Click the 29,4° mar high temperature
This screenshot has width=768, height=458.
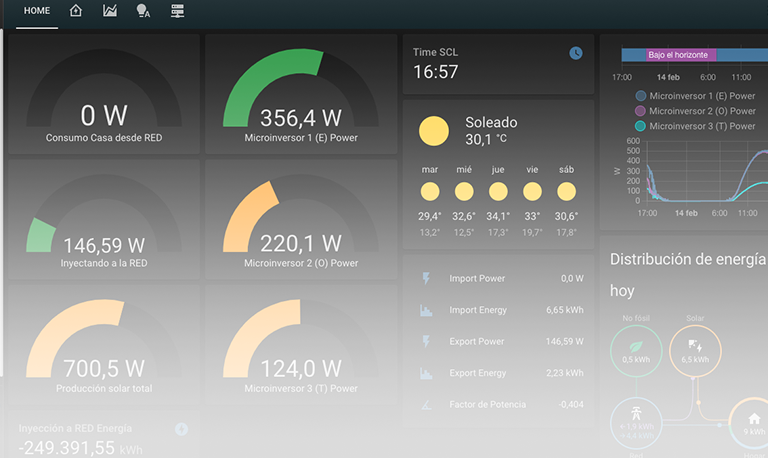(430, 216)
